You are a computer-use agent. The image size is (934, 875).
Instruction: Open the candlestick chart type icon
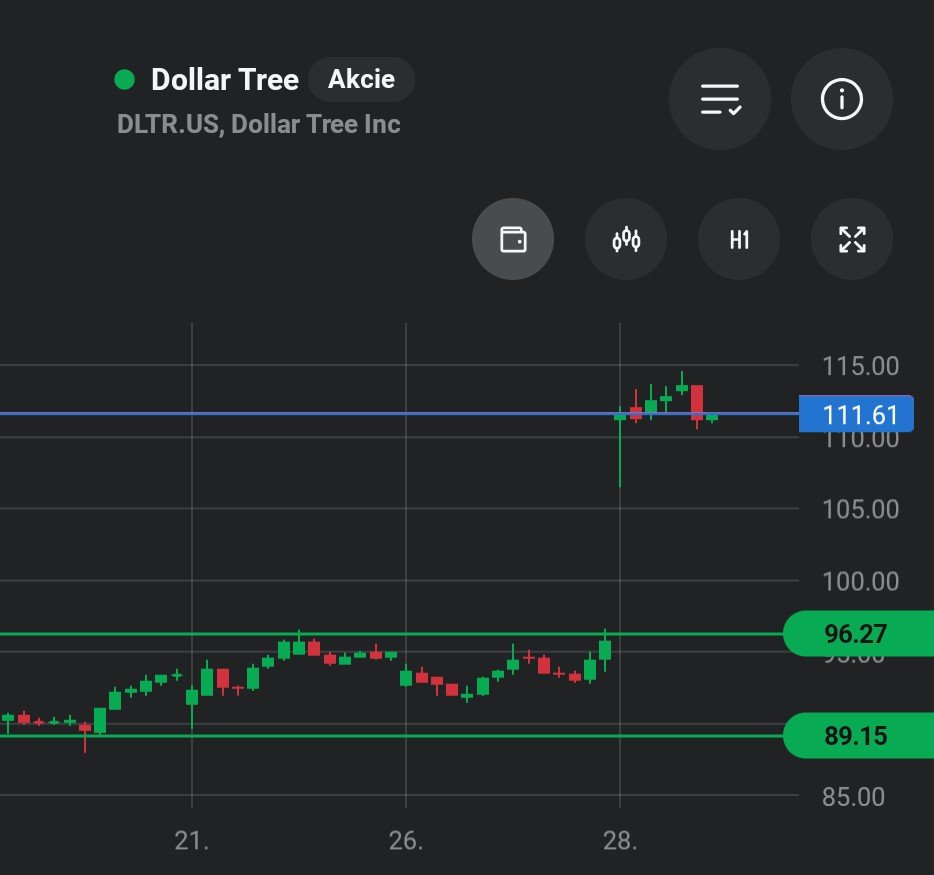tap(626, 239)
